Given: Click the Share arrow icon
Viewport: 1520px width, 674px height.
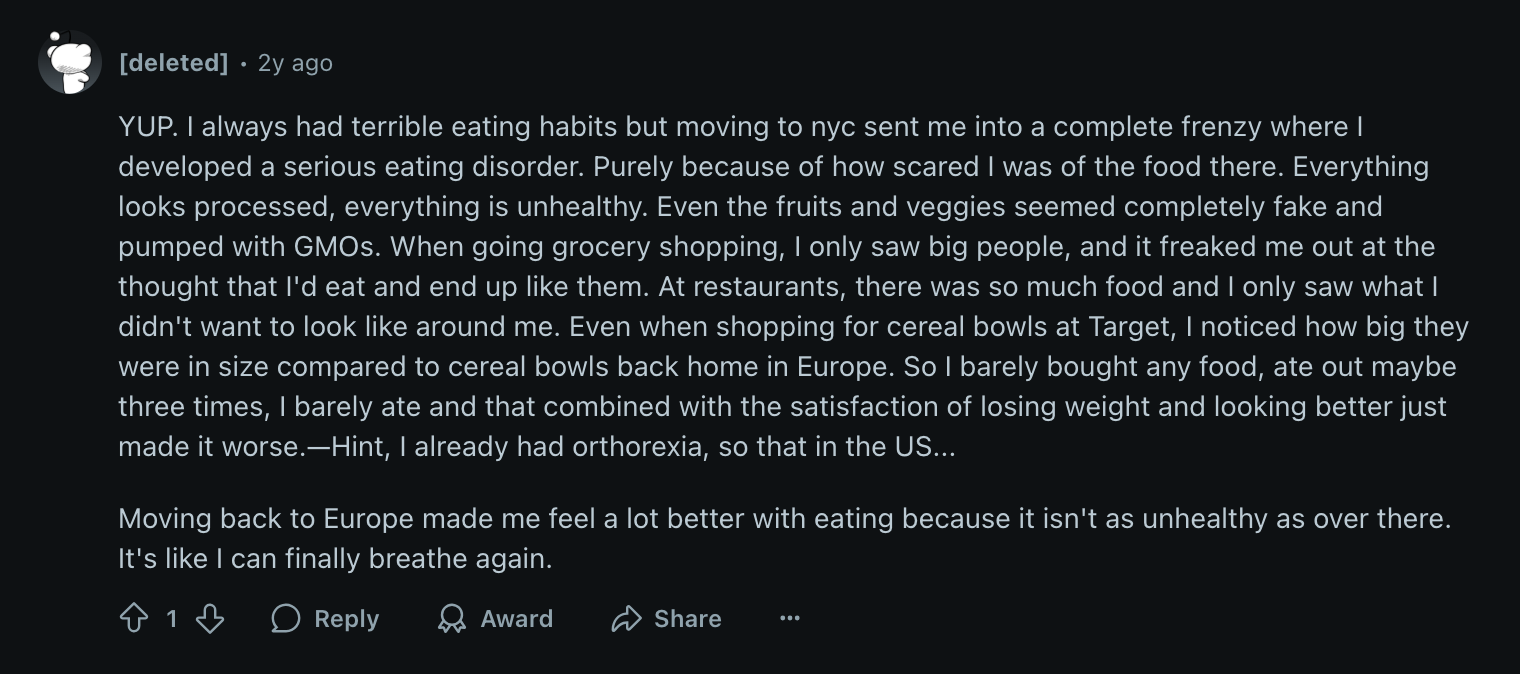Looking at the screenshot, I should pyautogui.click(x=626, y=619).
